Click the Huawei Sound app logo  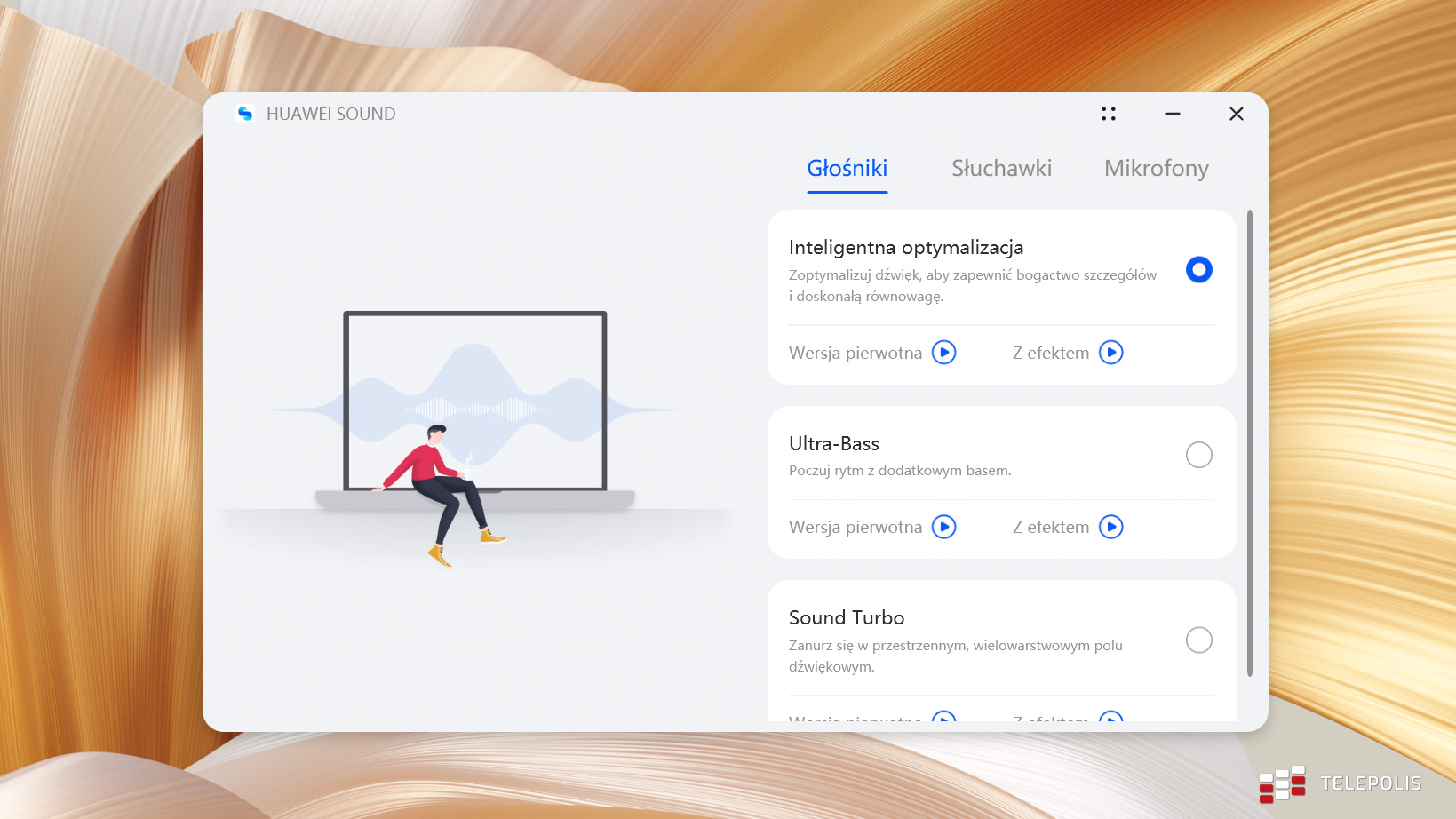pos(245,114)
